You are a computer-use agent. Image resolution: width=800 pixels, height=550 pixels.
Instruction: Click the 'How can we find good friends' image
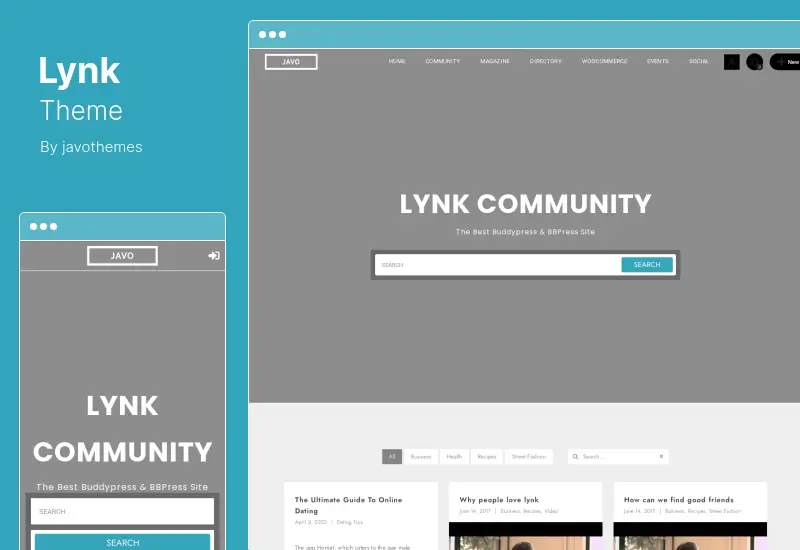[x=690, y=536]
